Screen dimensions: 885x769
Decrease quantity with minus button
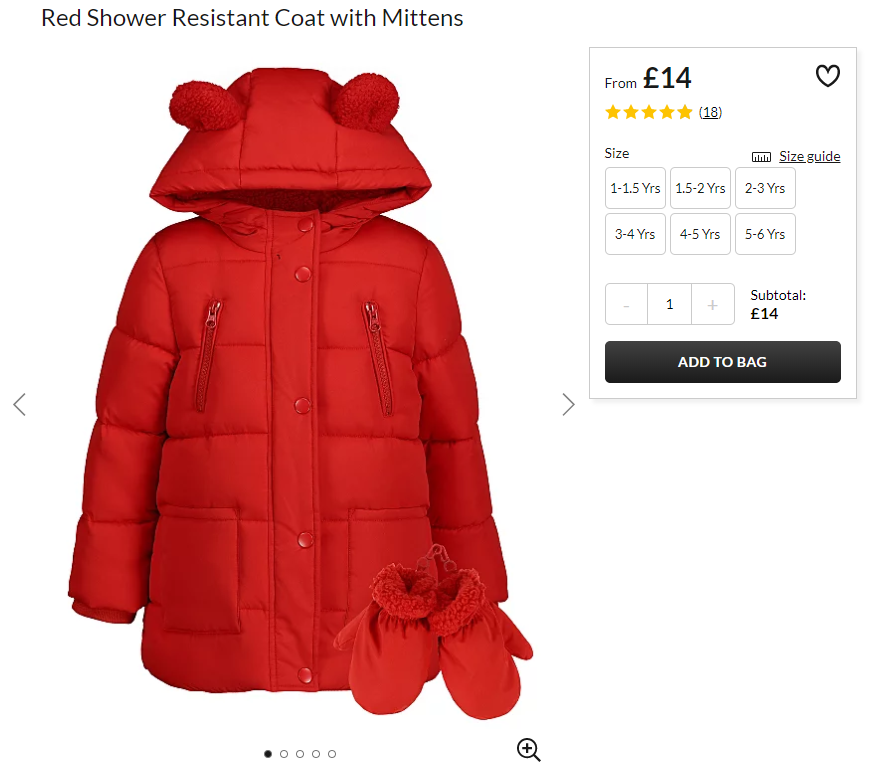[x=626, y=304]
